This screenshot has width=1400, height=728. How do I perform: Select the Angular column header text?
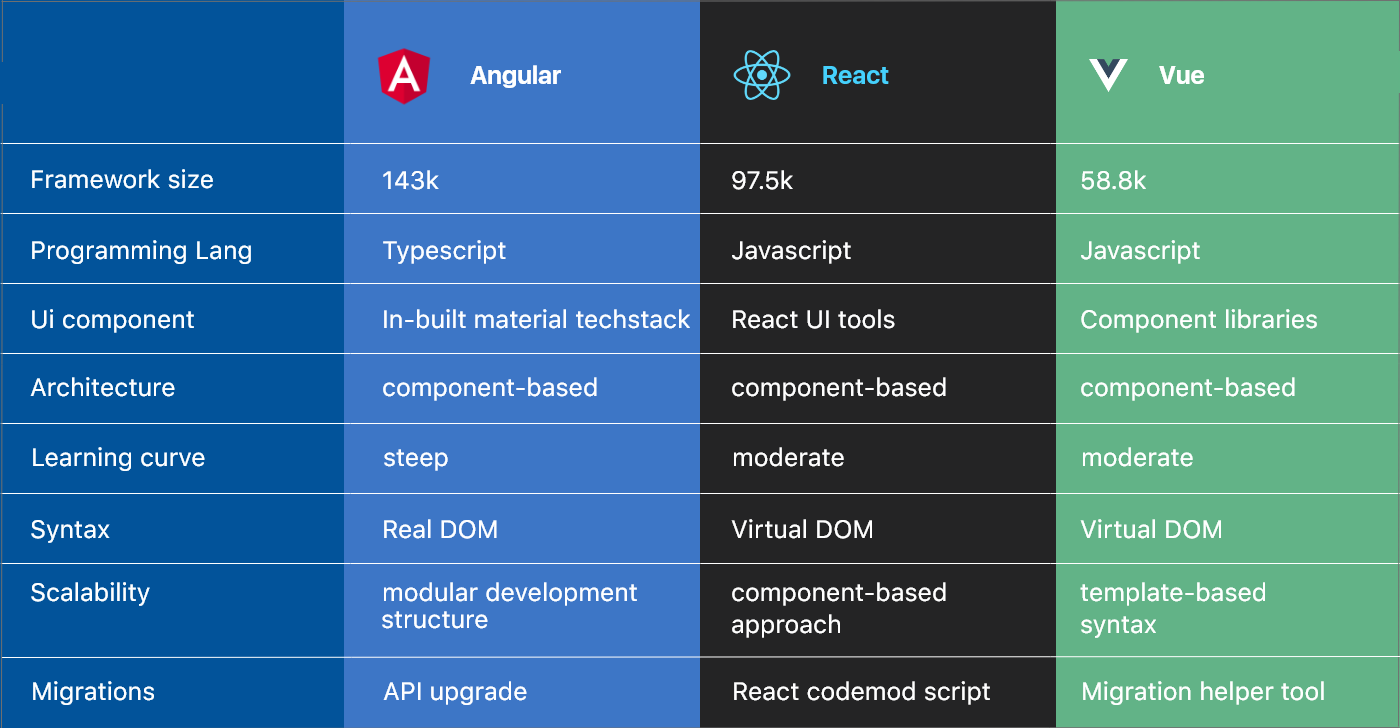click(x=515, y=76)
